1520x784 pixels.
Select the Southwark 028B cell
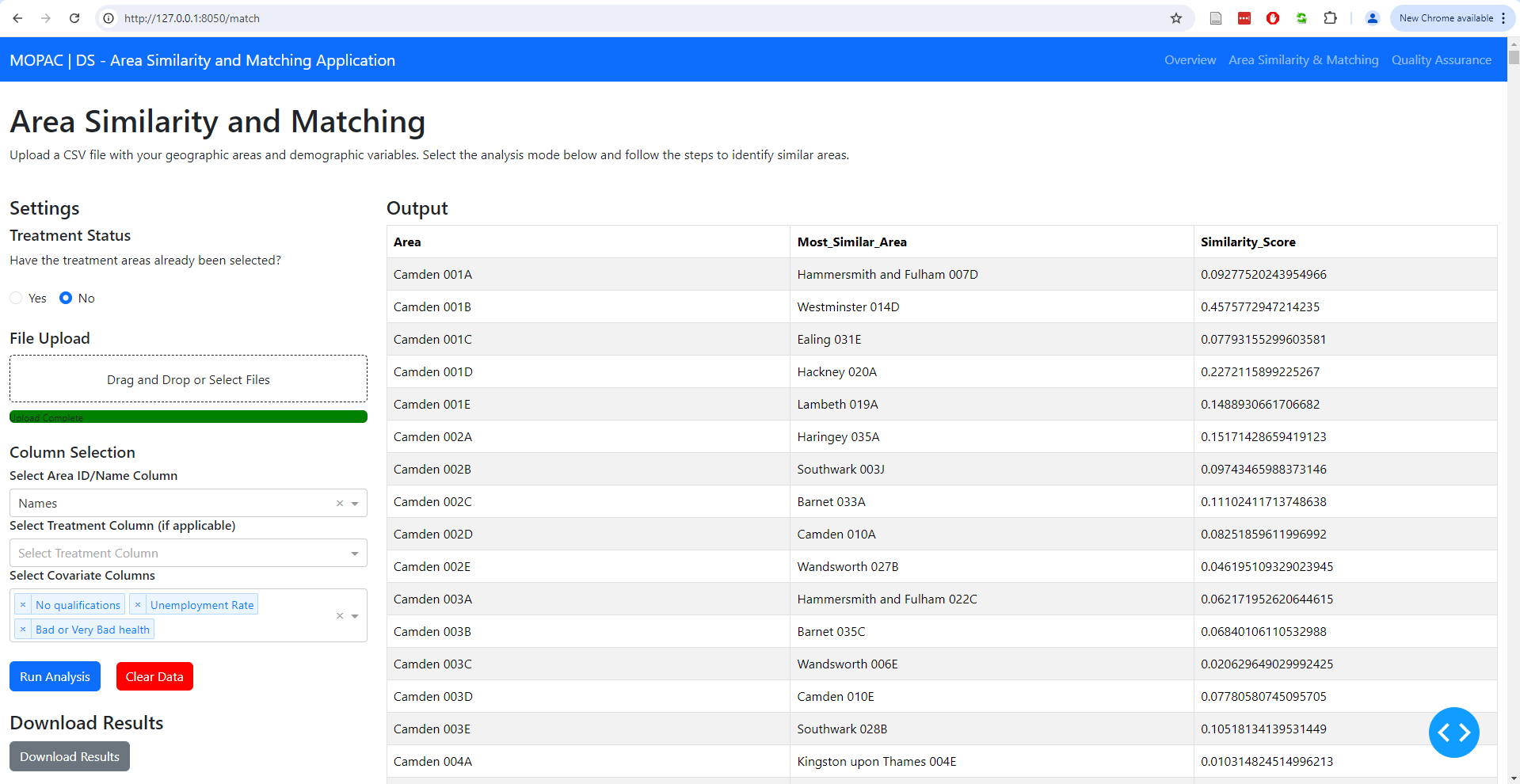(992, 729)
